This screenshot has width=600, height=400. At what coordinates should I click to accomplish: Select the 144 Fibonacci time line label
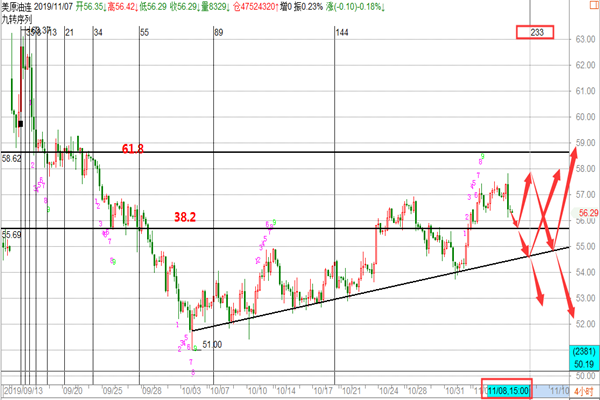click(341, 33)
